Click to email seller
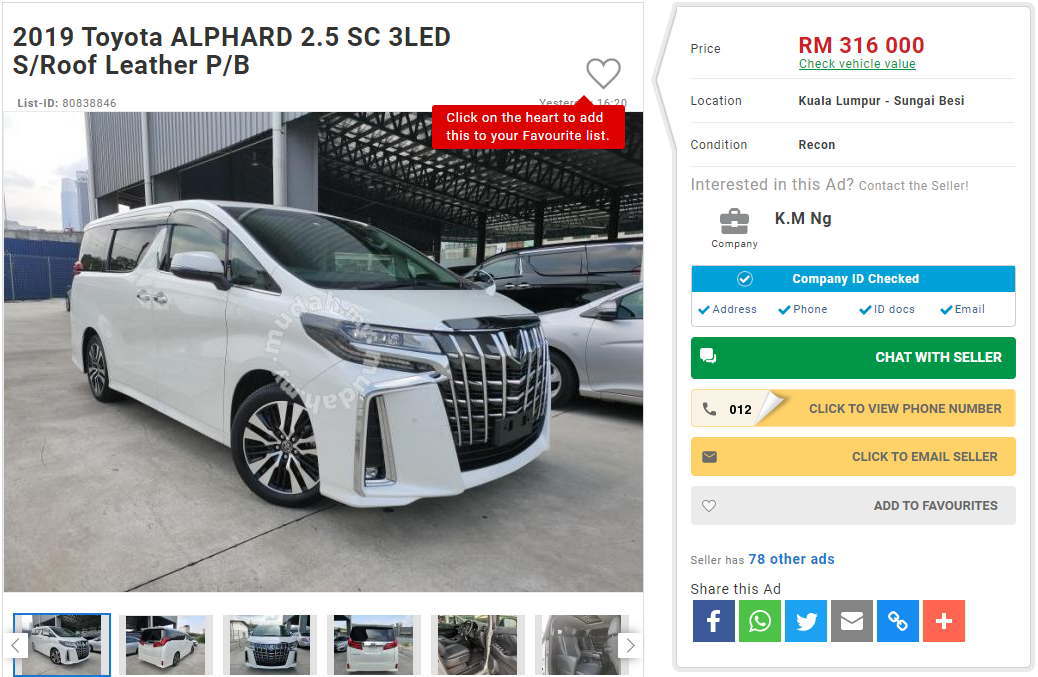1038x677 pixels. pyautogui.click(x=853, y=457)
